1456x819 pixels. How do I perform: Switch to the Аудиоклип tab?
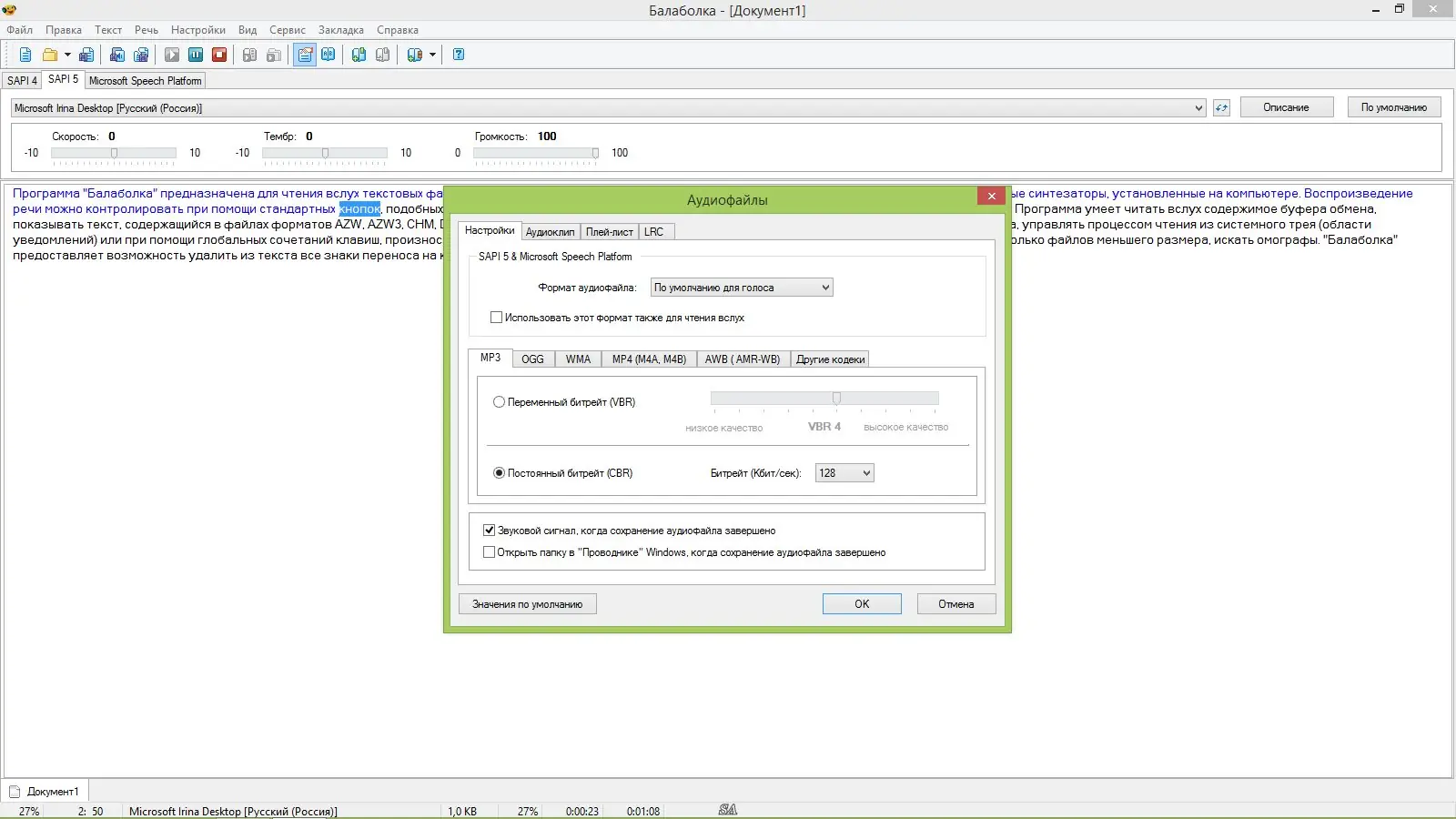pyautogui.click(x=550, y=232)
